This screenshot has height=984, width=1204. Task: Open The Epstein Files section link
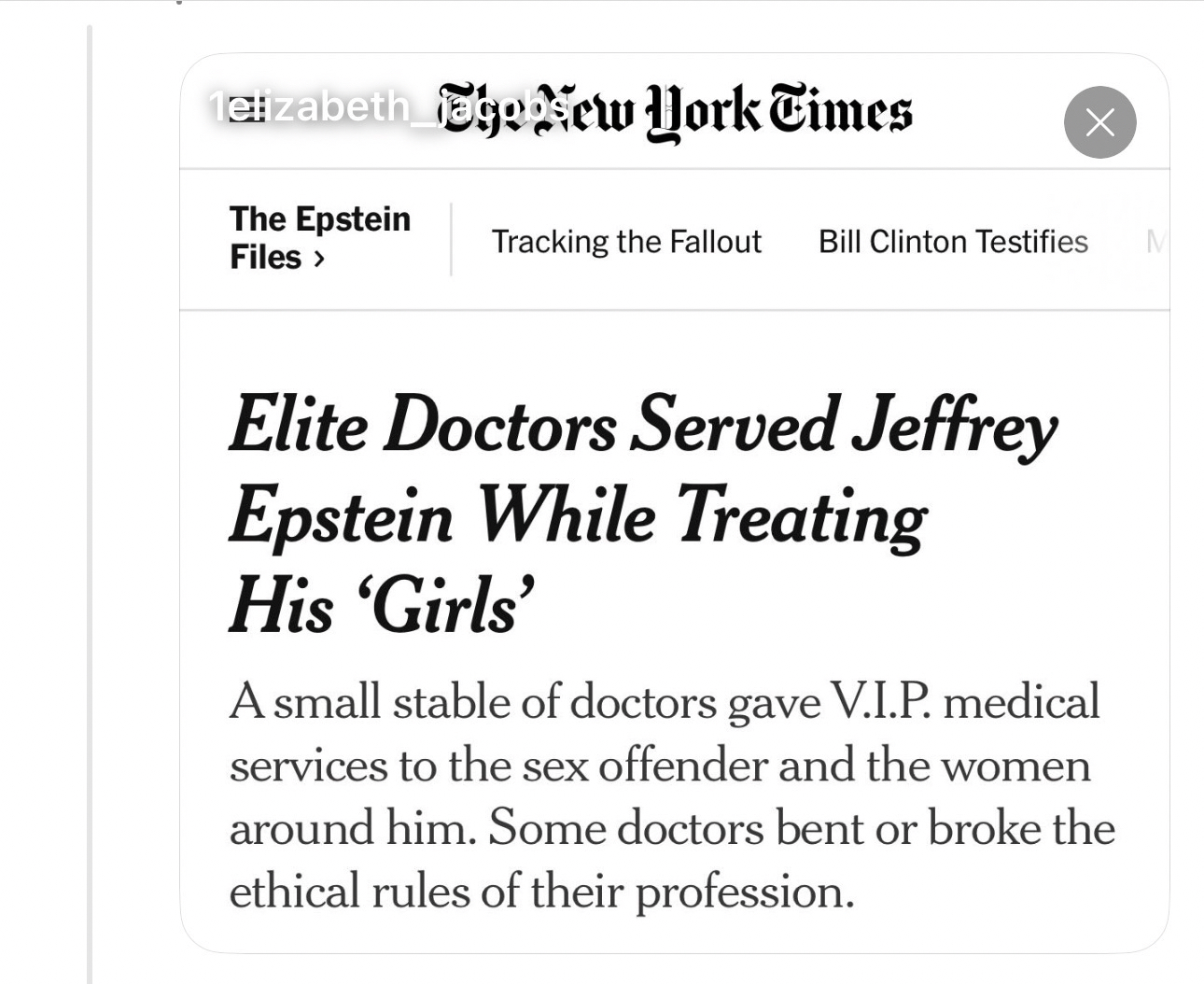(319, 237)
